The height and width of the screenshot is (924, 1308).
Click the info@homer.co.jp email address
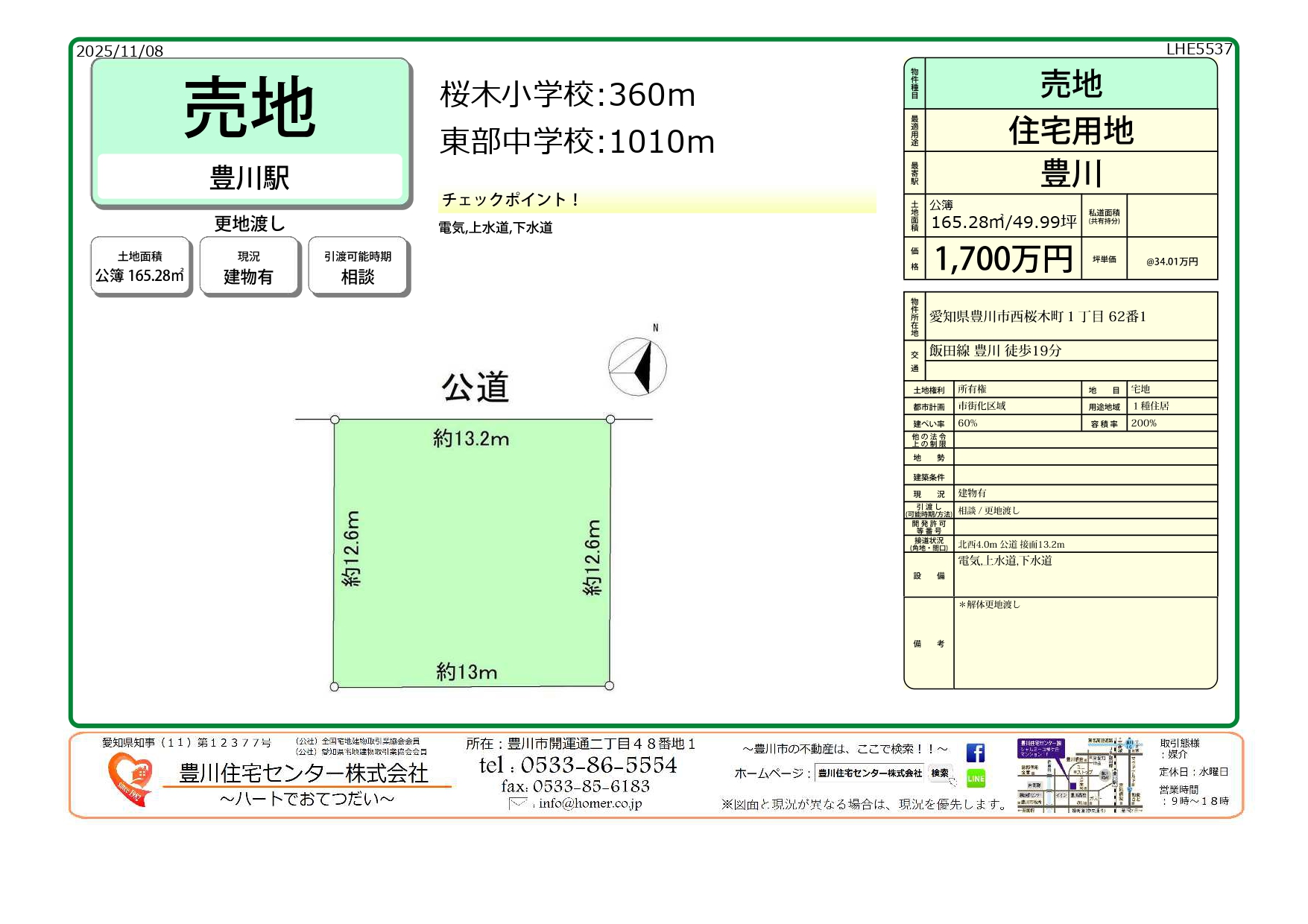(590, 803)
